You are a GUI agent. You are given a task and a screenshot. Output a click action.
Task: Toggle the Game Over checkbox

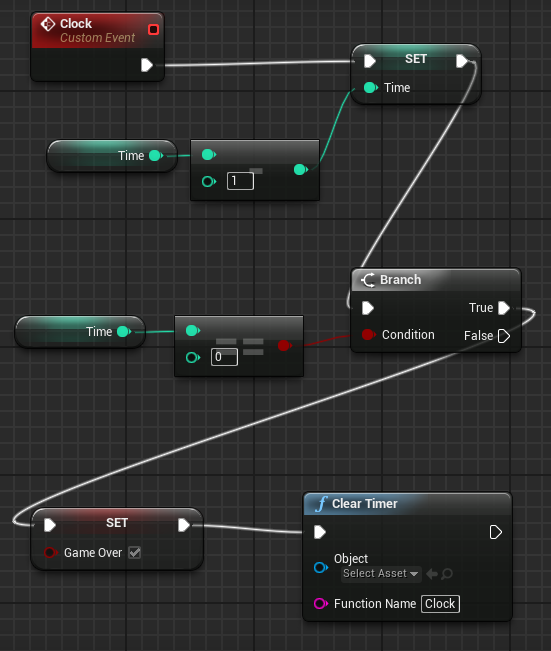135,553
